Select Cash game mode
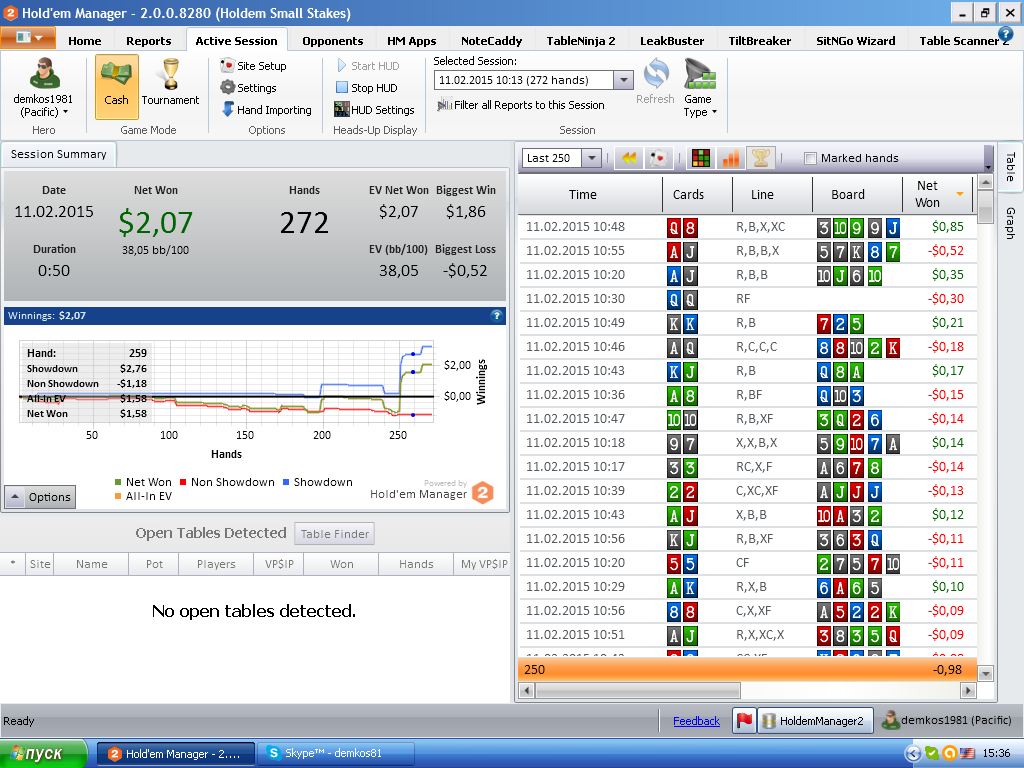The image size is (1024, 768). coord(117,86)
